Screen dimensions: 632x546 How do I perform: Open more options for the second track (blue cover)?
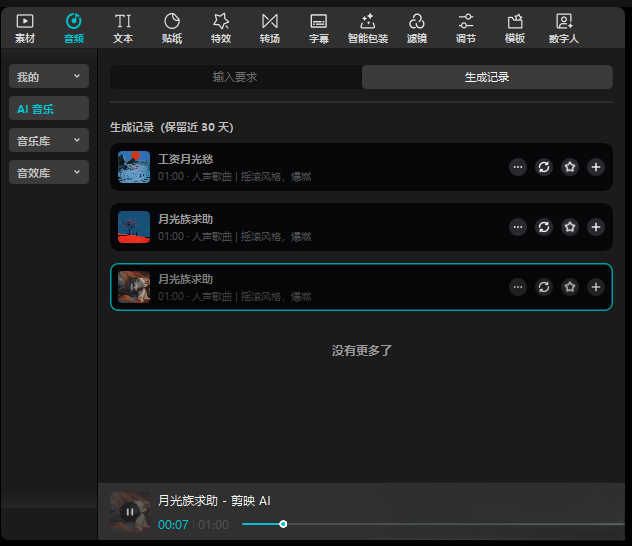518,227
